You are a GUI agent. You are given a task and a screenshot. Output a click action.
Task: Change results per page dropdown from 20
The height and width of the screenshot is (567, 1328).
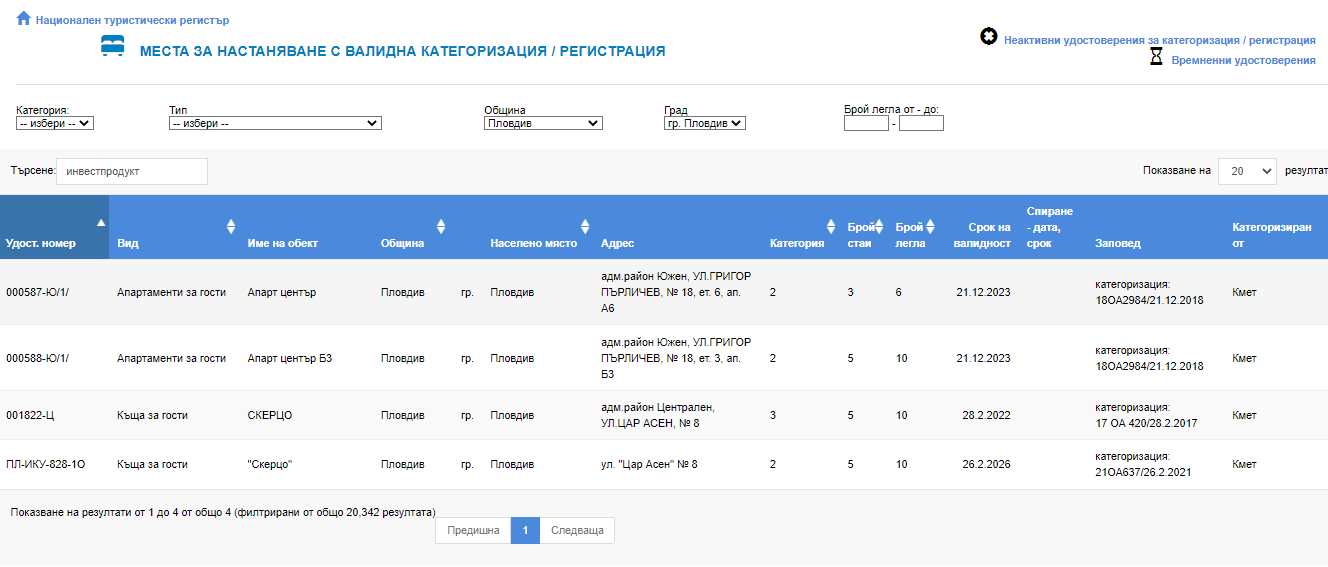tap(1247, 171)
